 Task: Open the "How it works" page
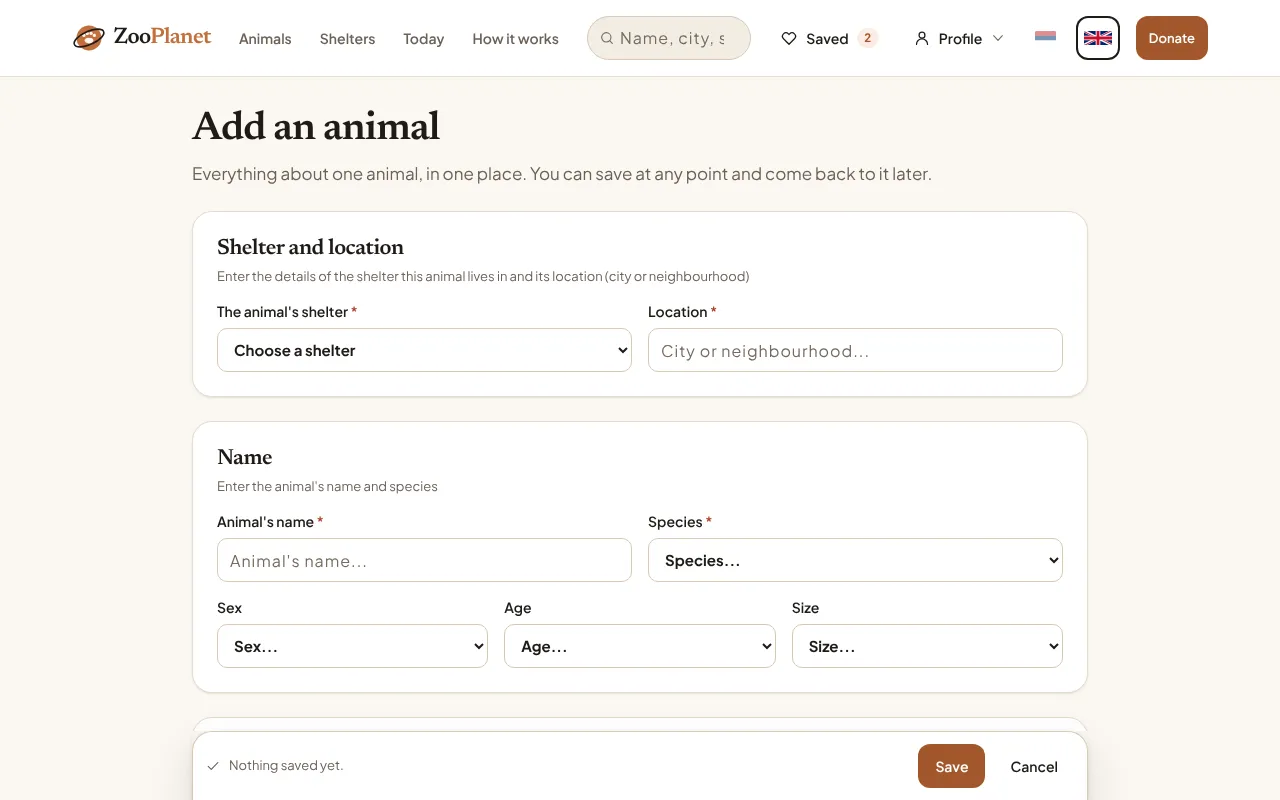click(x=515, y=38)
